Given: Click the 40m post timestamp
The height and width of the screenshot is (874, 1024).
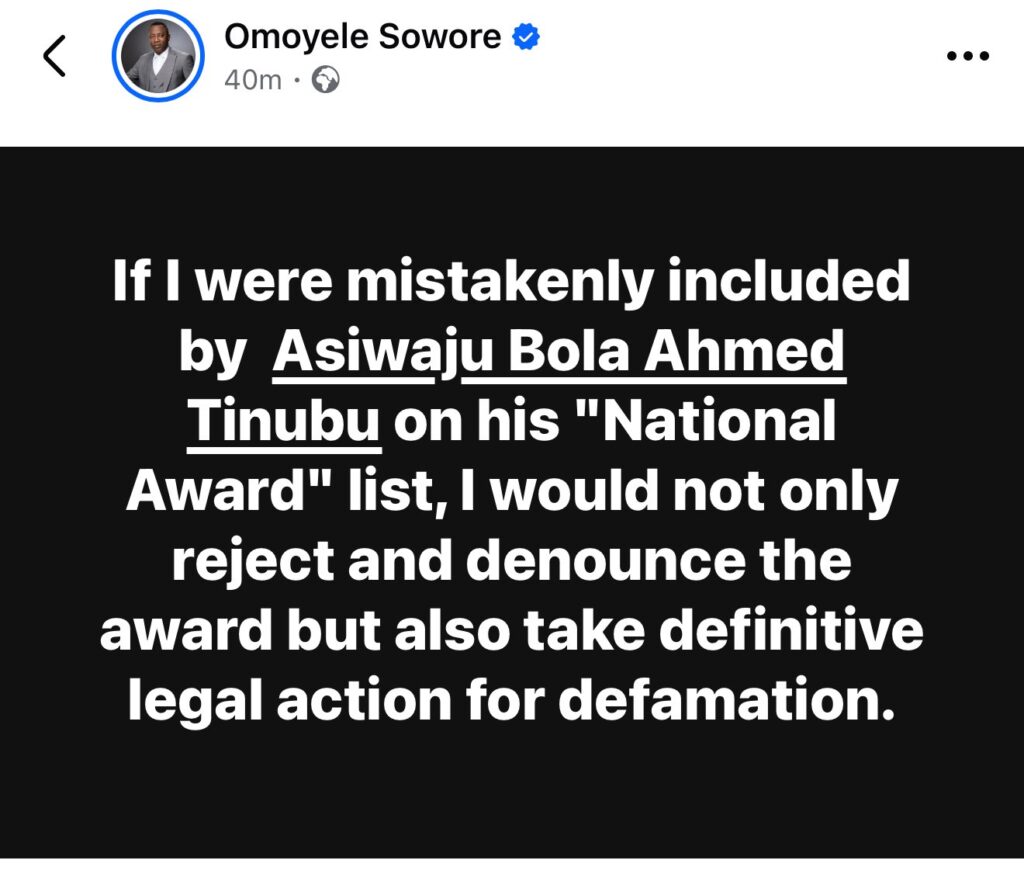Looking at the screenshot, I should pyautogui.click(x=253, y=80).
